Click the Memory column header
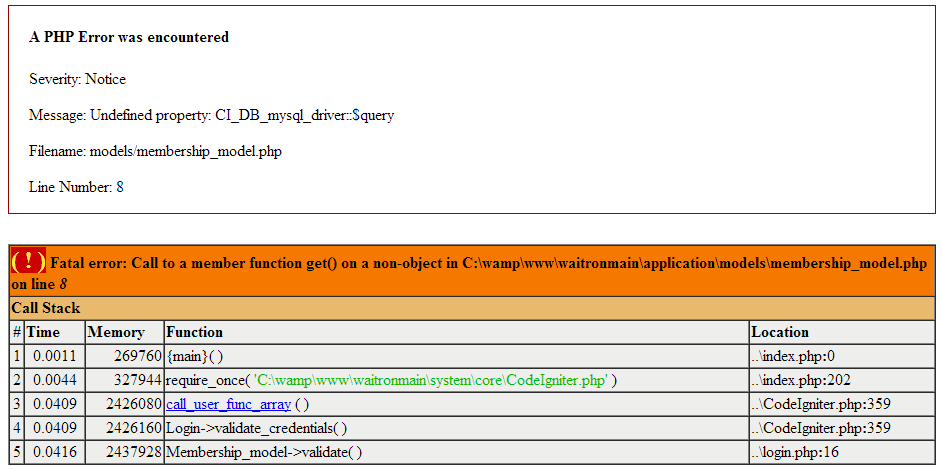942x470 pixels. 116,332
